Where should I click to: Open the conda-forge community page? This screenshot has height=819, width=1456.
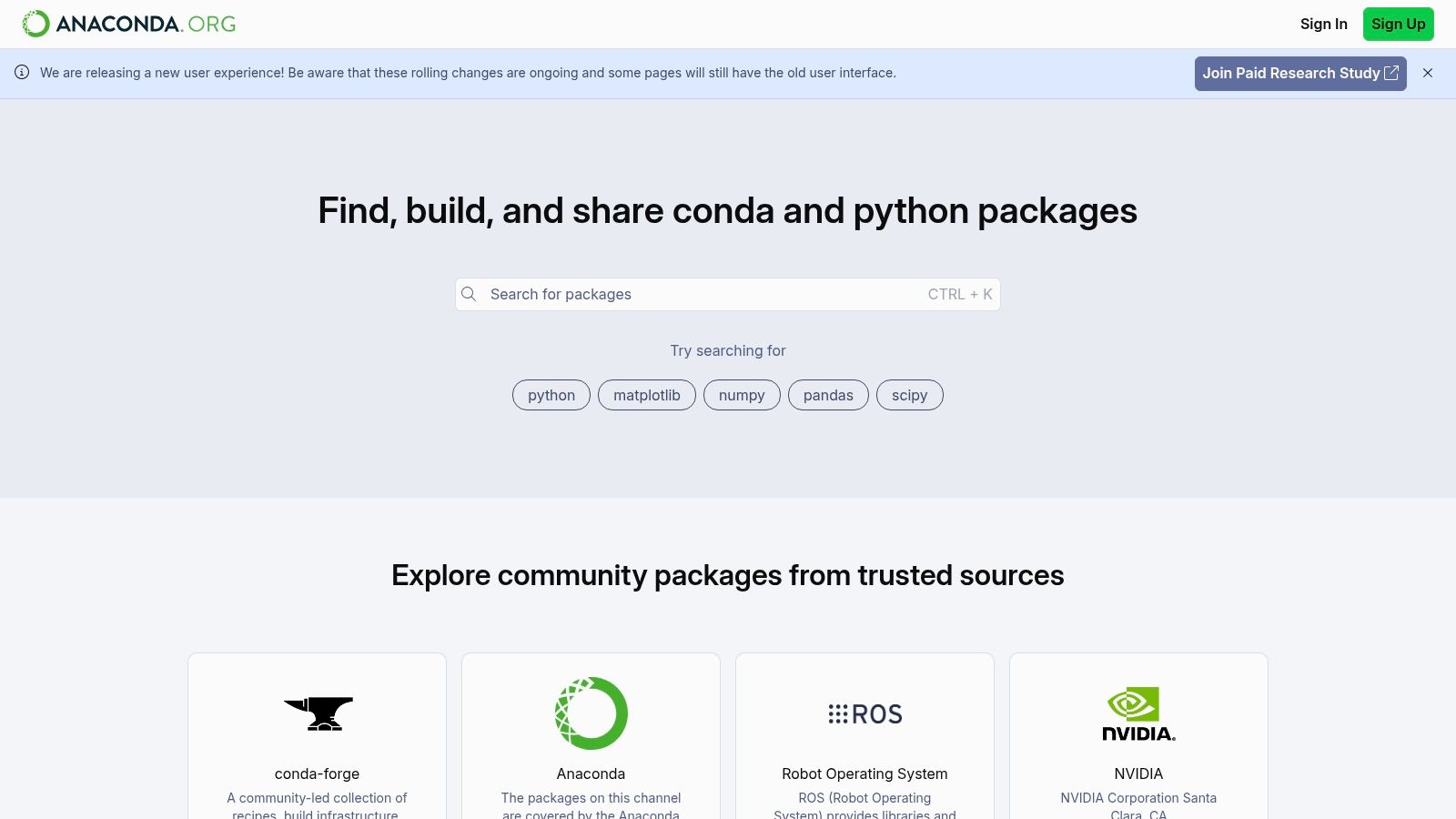(x=317, y=773)
